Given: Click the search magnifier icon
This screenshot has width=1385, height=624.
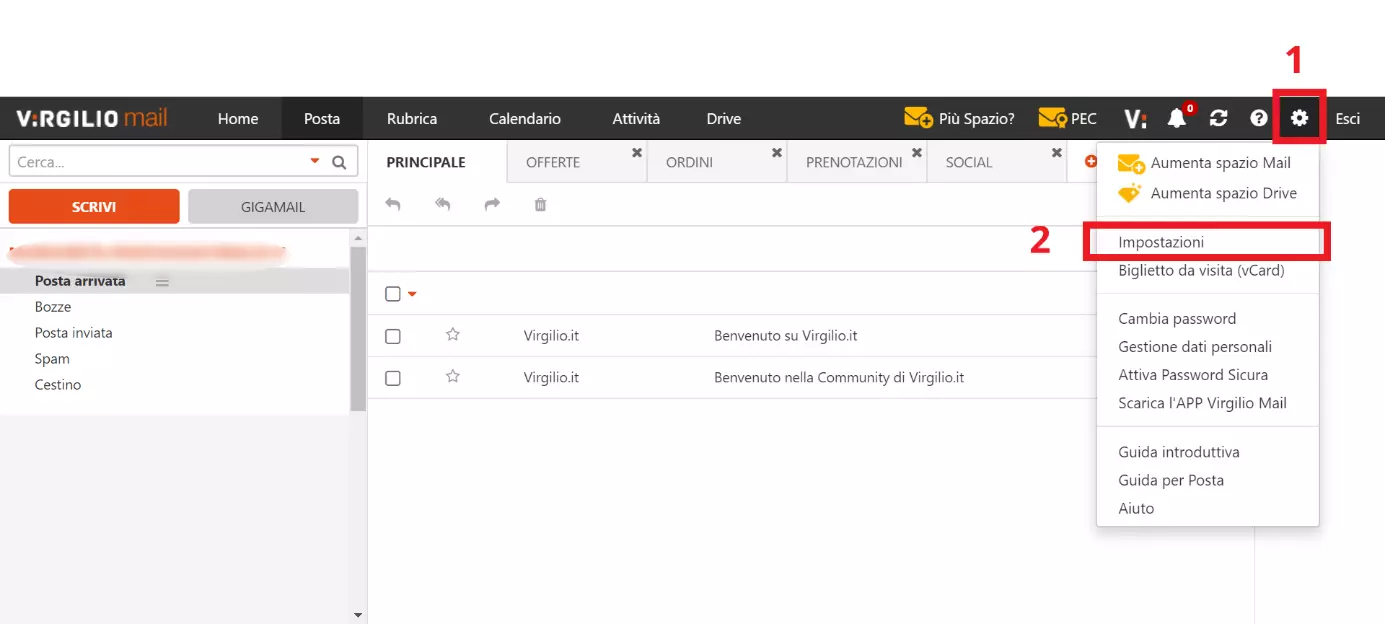Looking at the screenshot, I should 339,162.
